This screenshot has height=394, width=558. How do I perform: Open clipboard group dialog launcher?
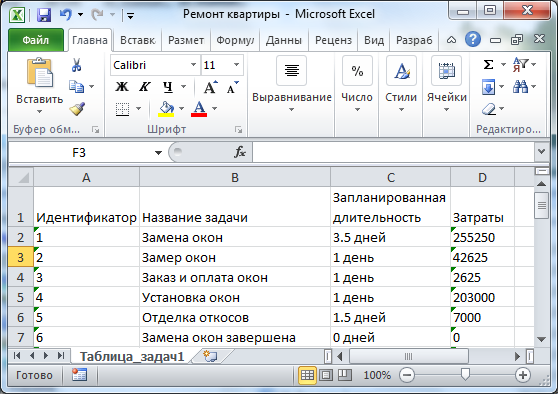[95, 130]
